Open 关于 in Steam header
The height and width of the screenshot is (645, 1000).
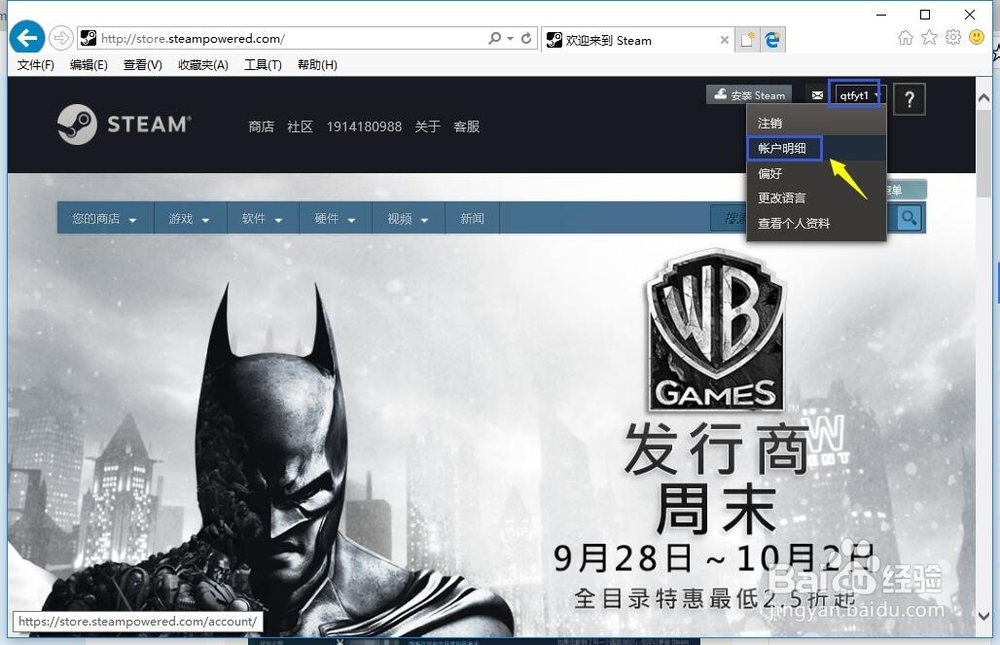(x=427, y=126)
